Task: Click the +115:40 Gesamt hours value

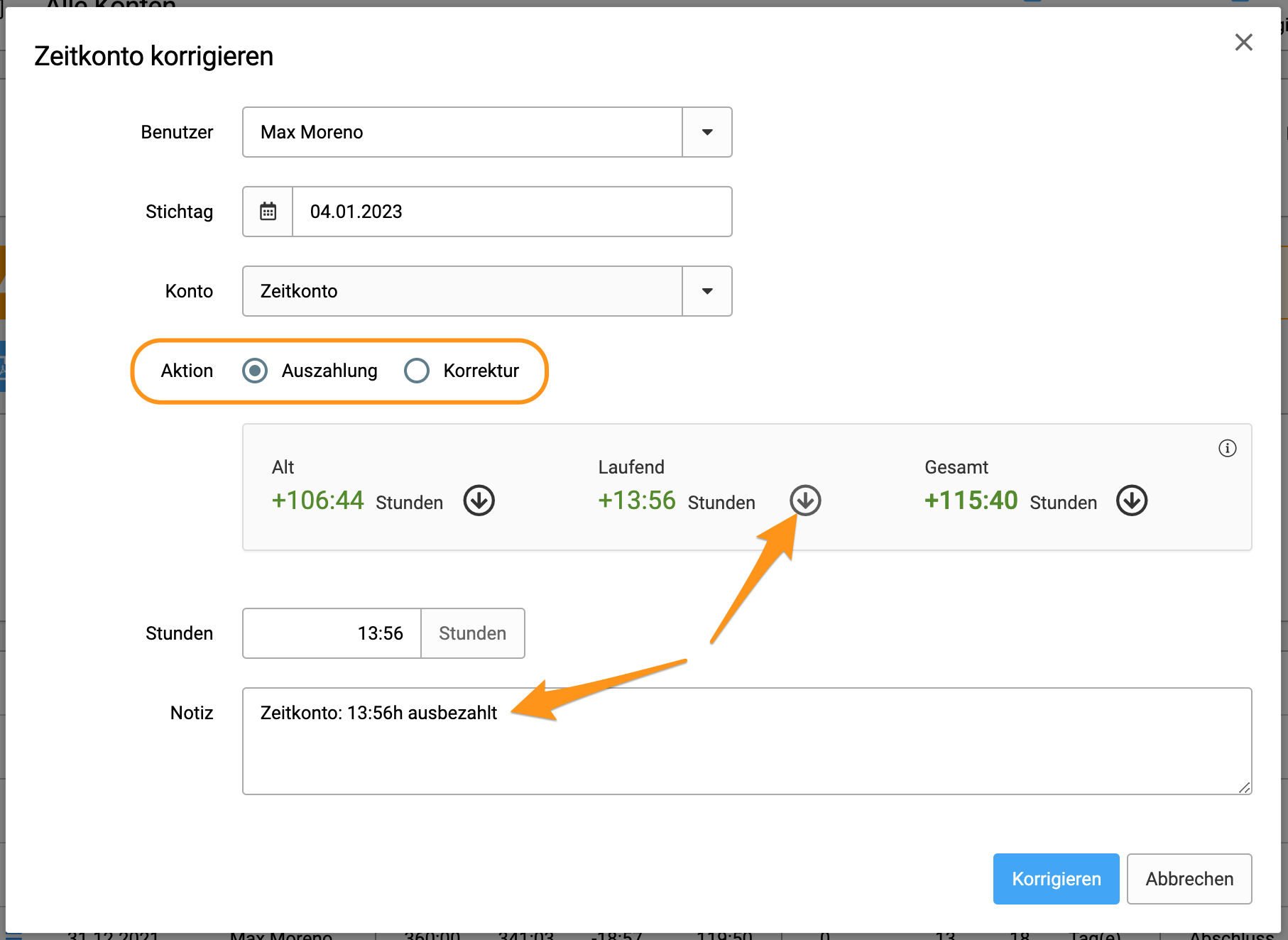Action: click(971, 501)
